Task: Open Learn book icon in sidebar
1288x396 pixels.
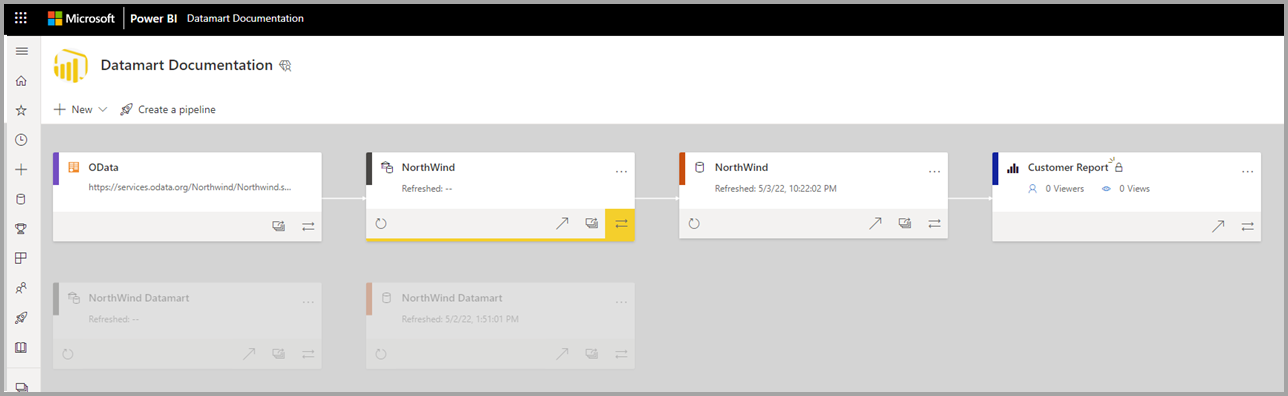Action: coord(21,347)
